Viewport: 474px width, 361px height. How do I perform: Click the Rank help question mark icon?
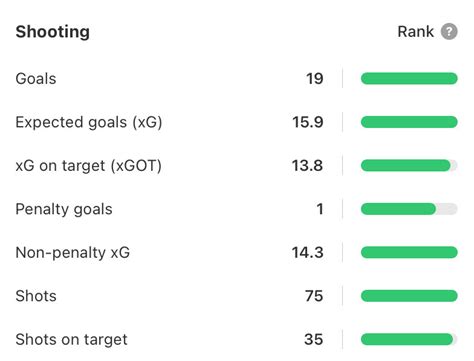tap(449, 32)
